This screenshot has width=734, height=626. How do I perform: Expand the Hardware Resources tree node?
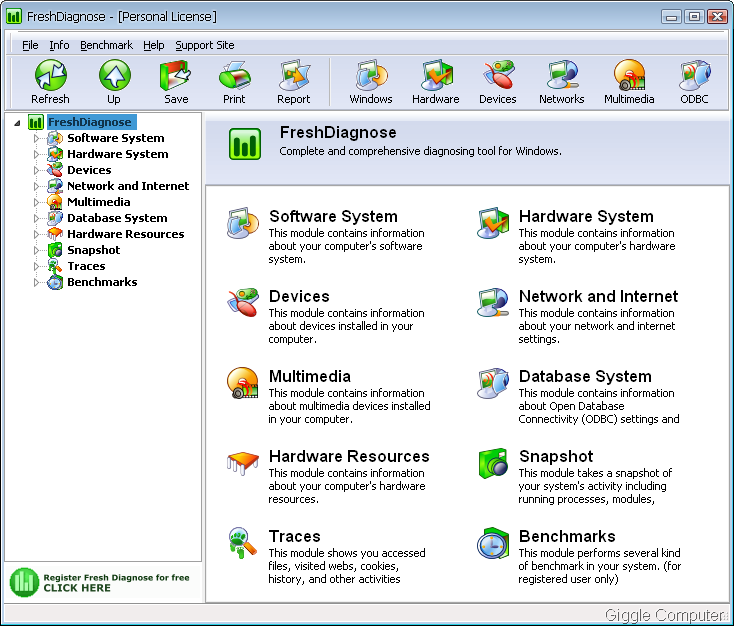pyautogui.click(x=36, y=234)
